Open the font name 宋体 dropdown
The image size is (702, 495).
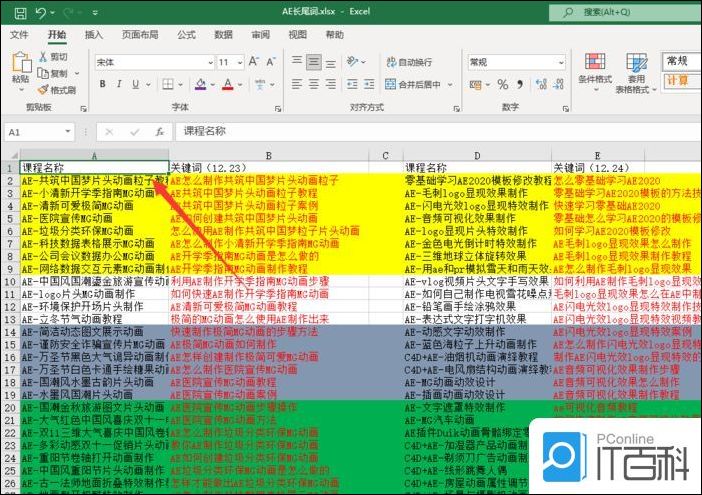(210, 63)
